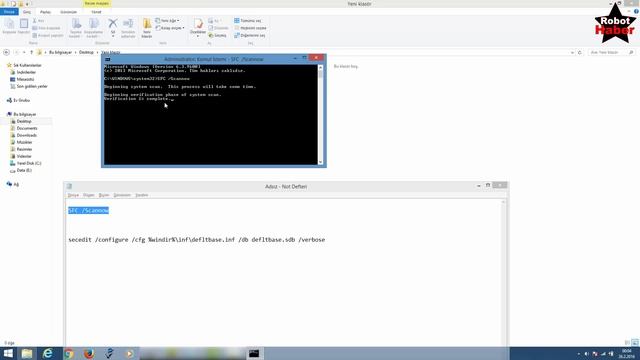The image size is (640, 360).
Task: Open address bar history dropdown
Action: (x=572, y=53)
